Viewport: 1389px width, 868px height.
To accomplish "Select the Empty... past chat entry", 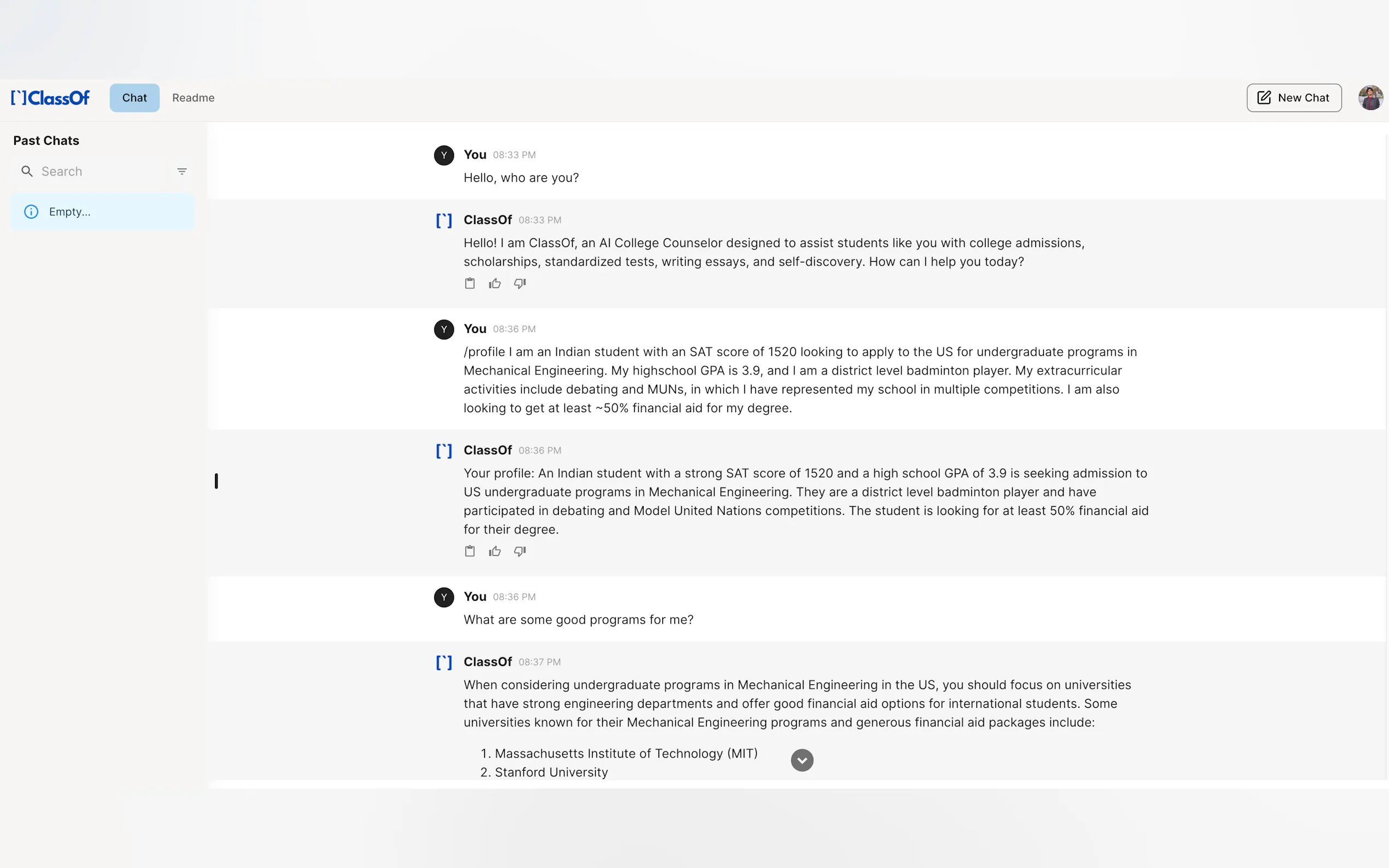I will point(102,212).
